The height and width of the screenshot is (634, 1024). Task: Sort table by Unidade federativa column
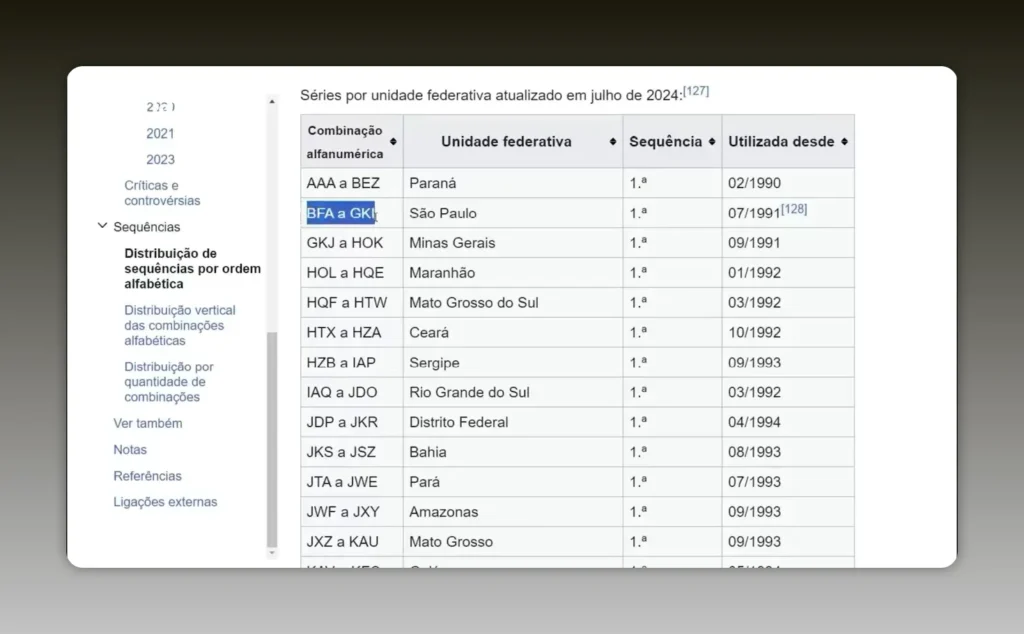point(613,142)
